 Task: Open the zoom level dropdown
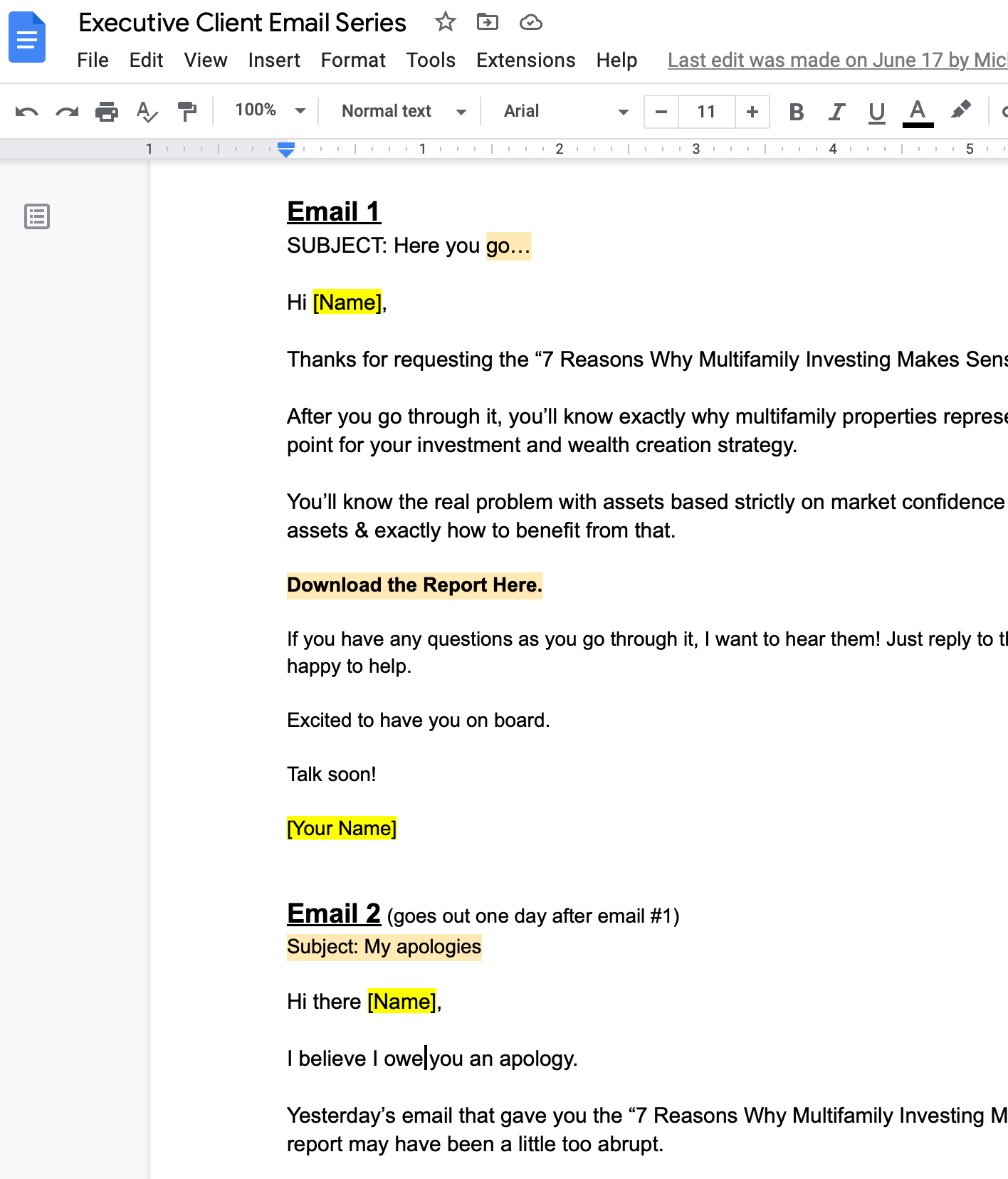[x=270, y=110]
